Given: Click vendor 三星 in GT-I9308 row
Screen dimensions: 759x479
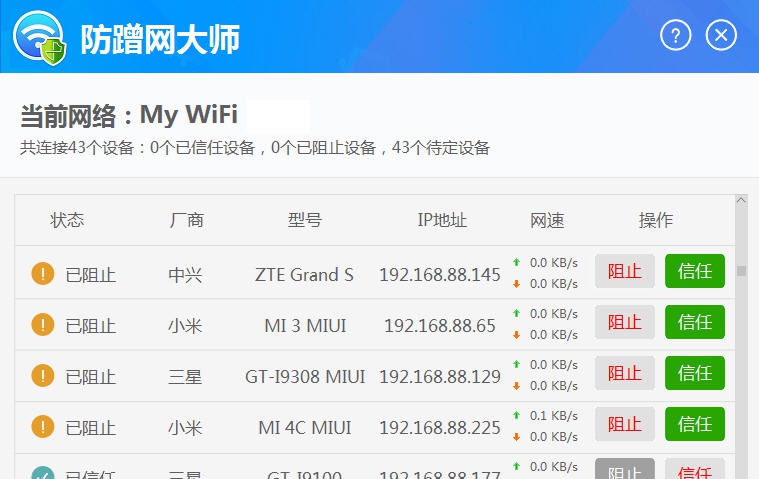Looking at the screenshot, I should (185, 377).
